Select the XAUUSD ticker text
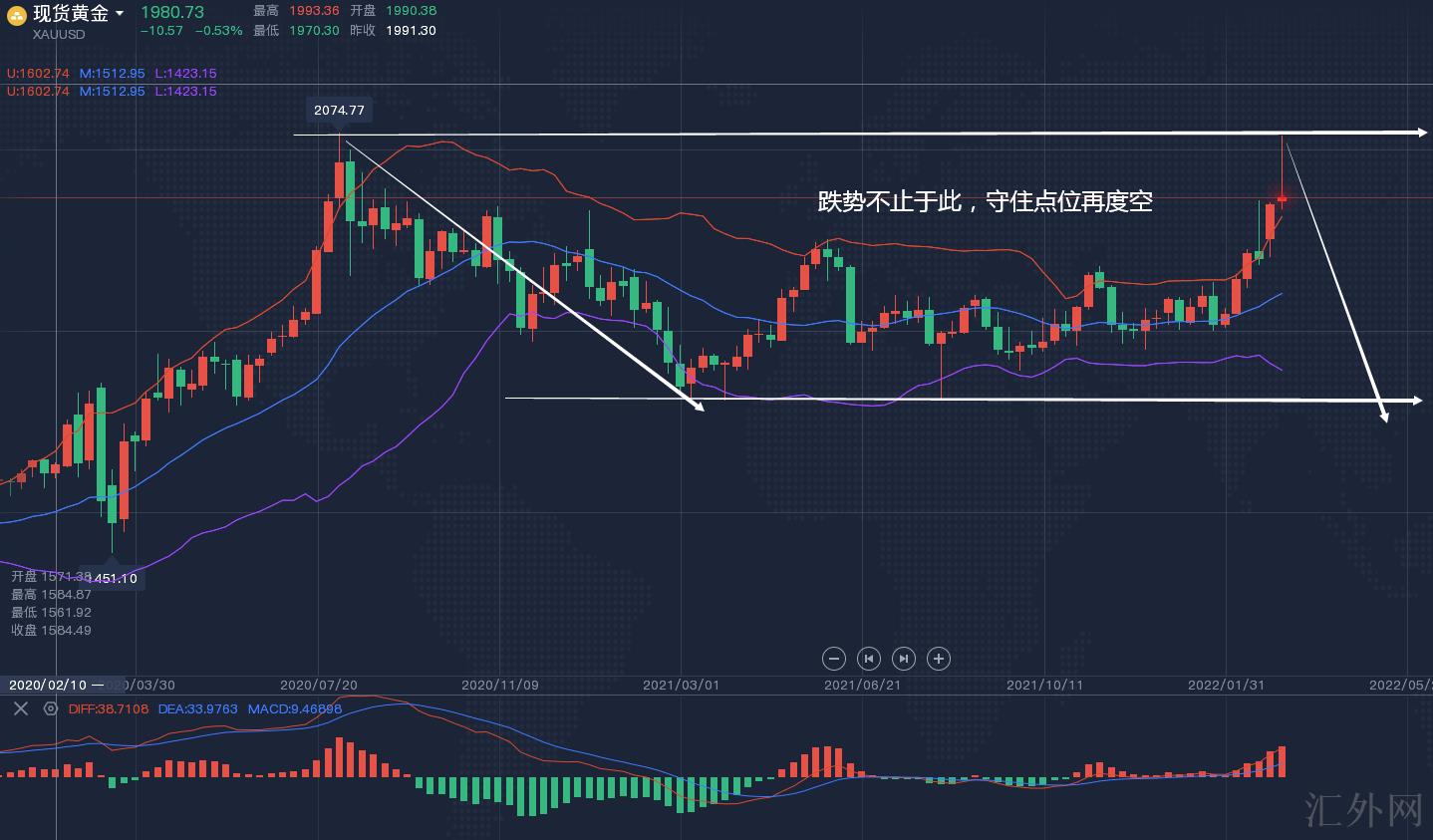1433x840 pixels. (59, 35)
